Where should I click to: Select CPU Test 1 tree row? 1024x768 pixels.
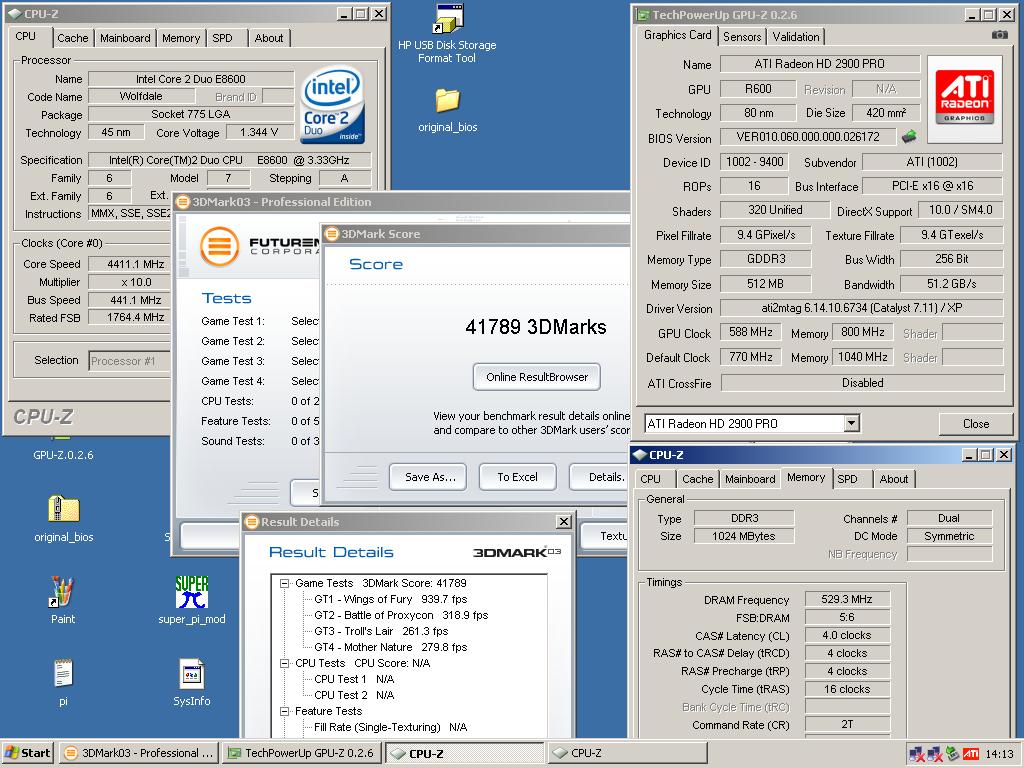pos(354,679)
